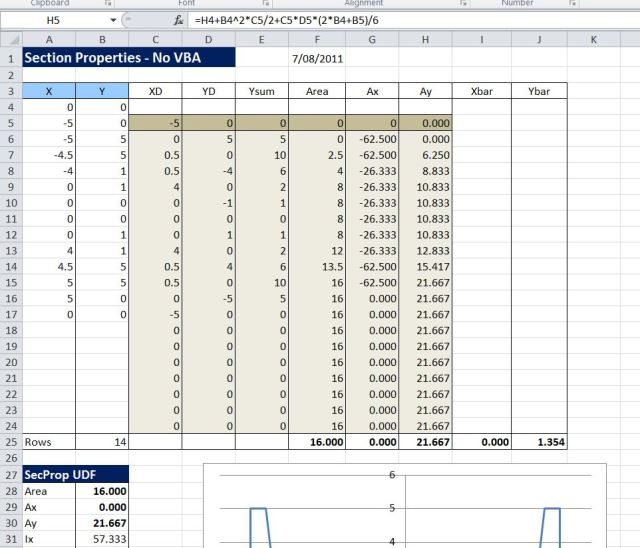The image size is (640, 548).
Task: Click the Select All corner button
Action: 10,39
